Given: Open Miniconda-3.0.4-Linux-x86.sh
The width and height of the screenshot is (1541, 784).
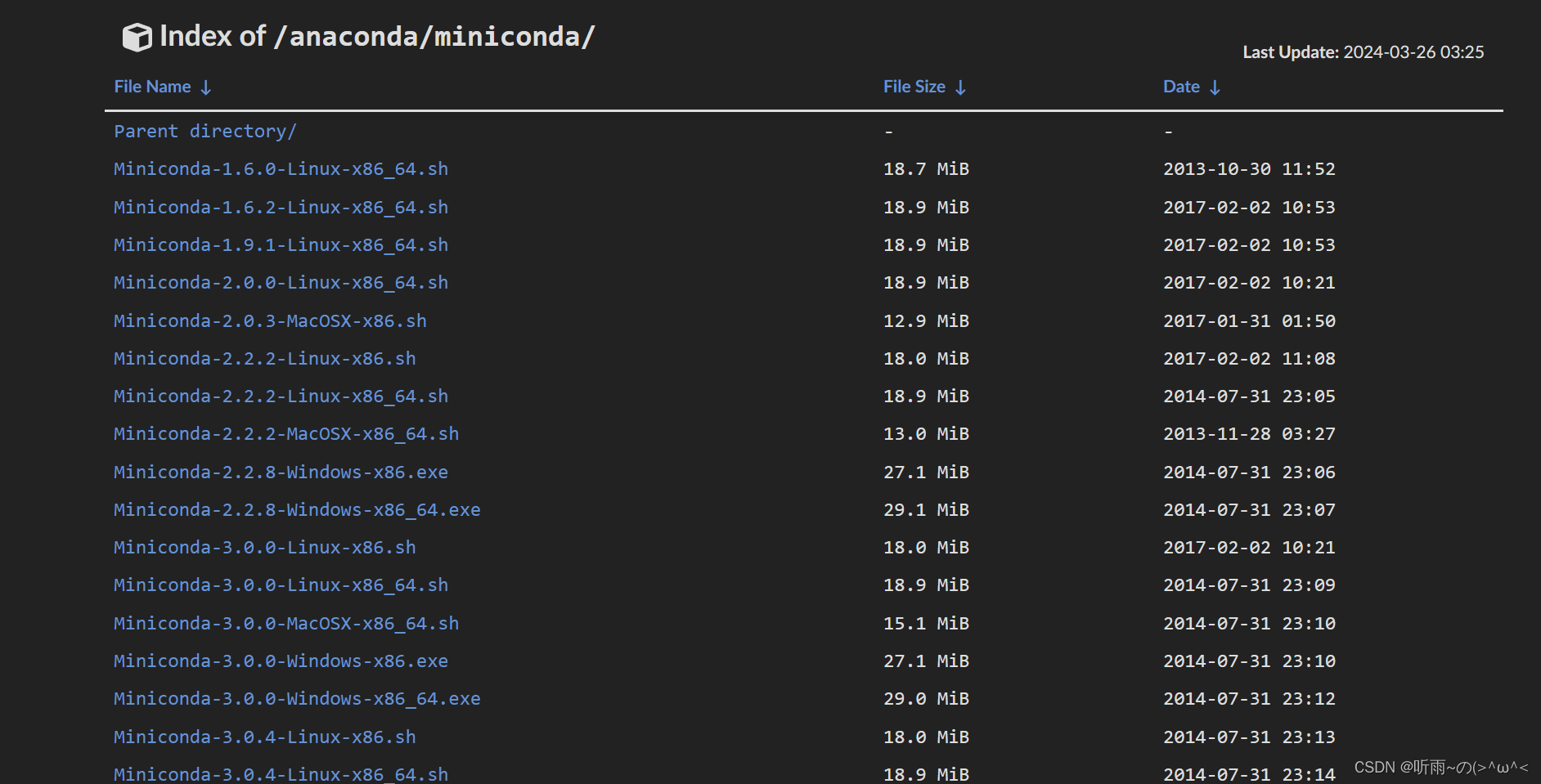Looking at the screenshot, I should [x=264, y=737].
